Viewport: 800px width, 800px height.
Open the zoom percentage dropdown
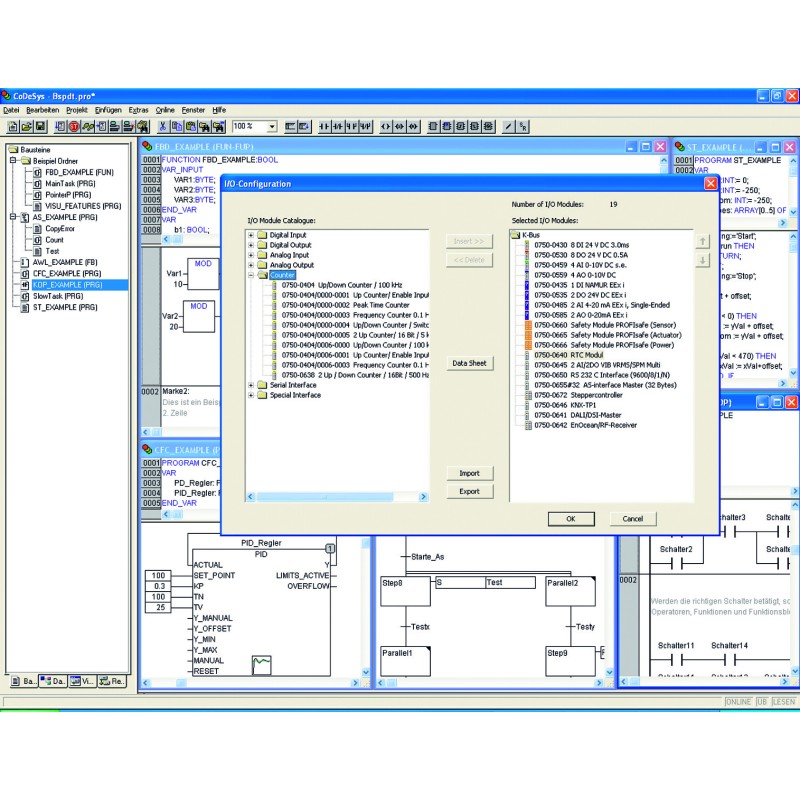(x=271, y=126)
